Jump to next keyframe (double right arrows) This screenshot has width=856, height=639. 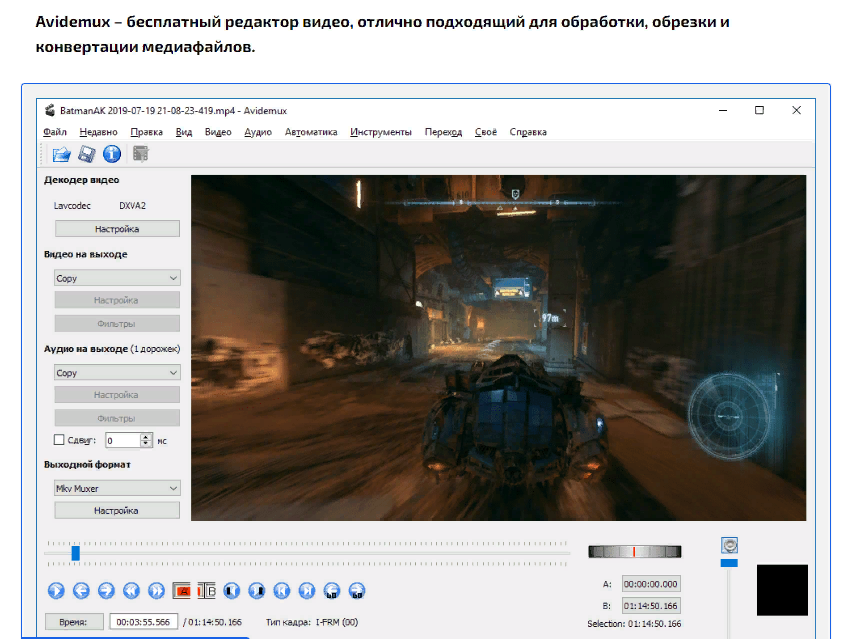coord(156,591)
